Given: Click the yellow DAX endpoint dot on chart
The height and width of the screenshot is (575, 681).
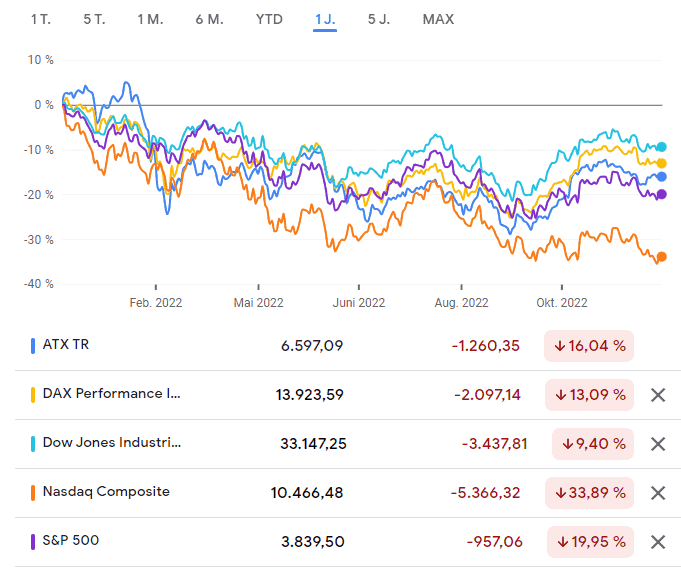Looking at the screenshot, I should click(661, 163).
